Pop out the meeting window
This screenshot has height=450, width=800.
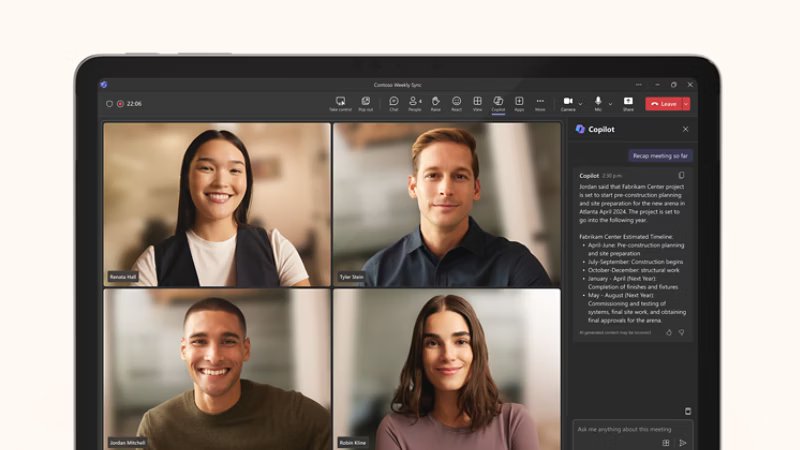point(365,104)
